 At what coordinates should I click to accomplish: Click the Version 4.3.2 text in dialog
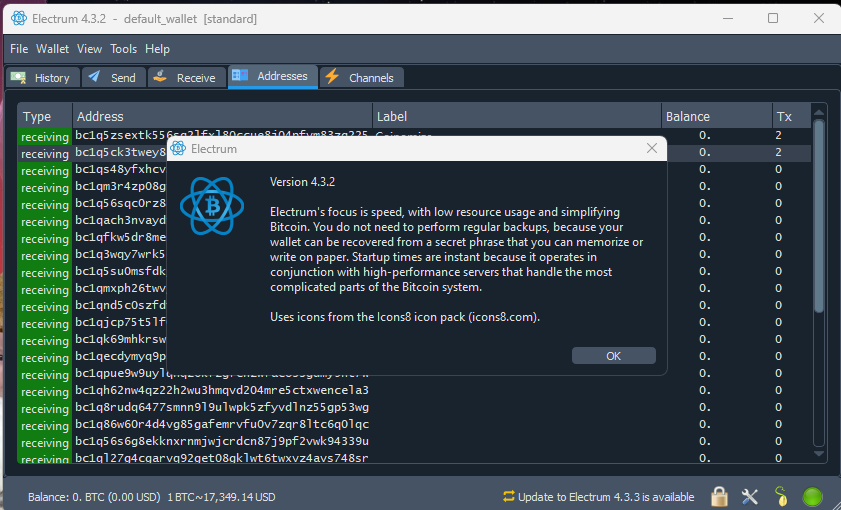(303, 182)
